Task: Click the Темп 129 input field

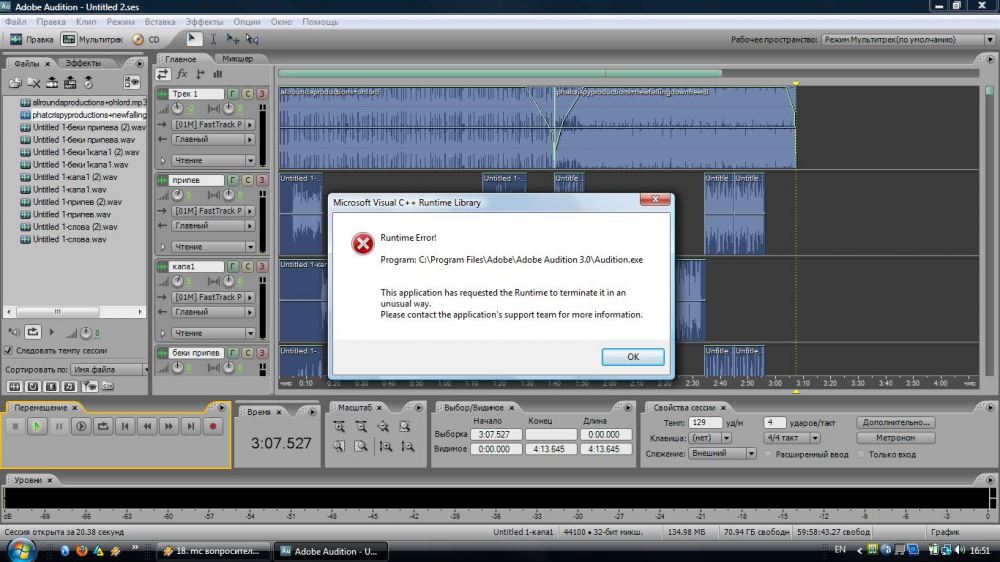Action: tap(705, 422)
